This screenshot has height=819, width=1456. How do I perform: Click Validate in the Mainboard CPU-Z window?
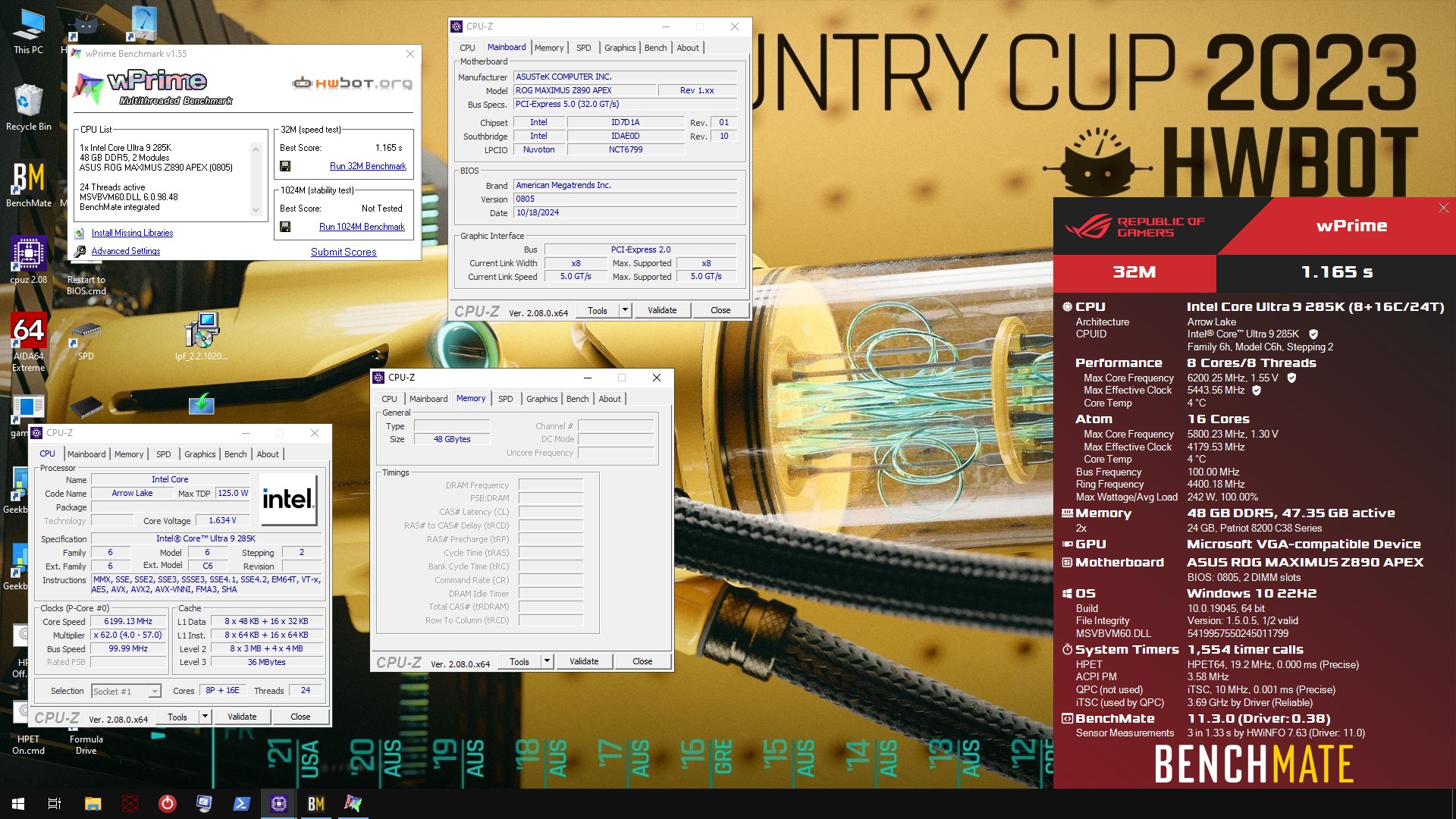pyautogui.click(x=662, y=310)
